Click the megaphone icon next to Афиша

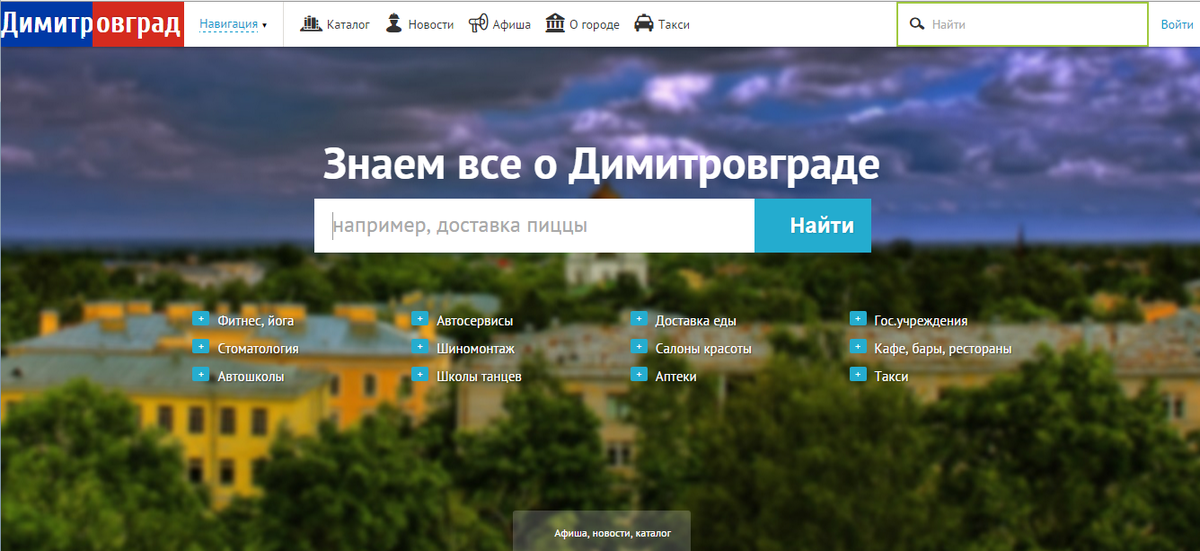[x=478, y=24]
